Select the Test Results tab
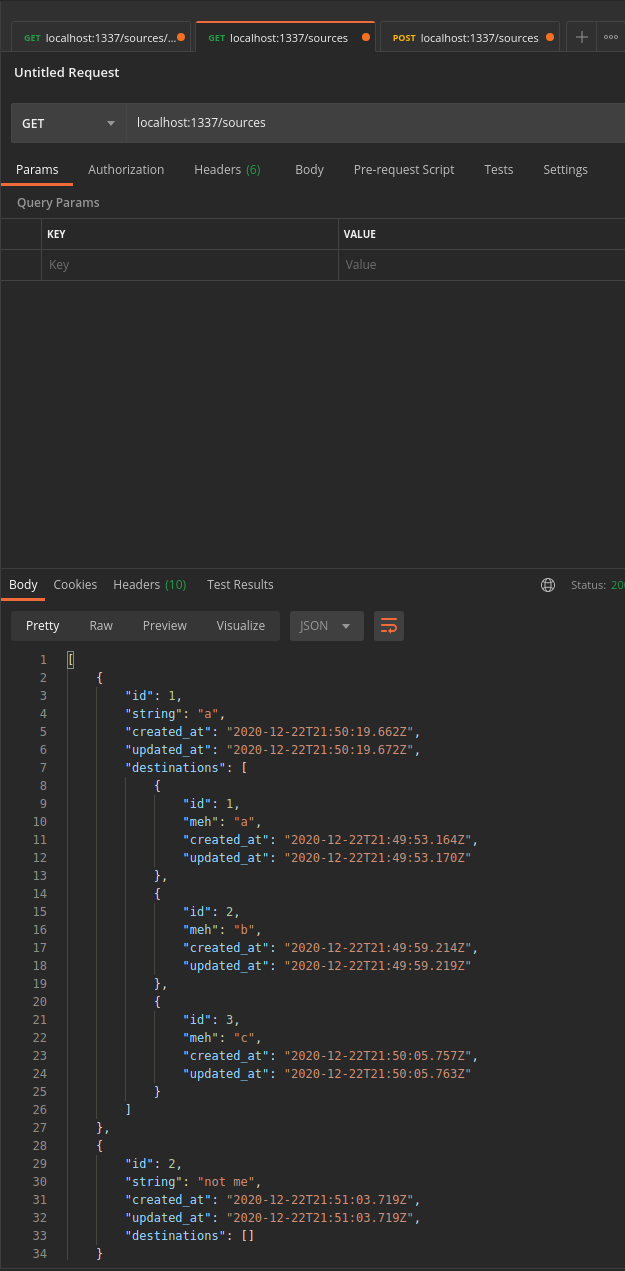 pyautogui.click(x=240, y=584)
